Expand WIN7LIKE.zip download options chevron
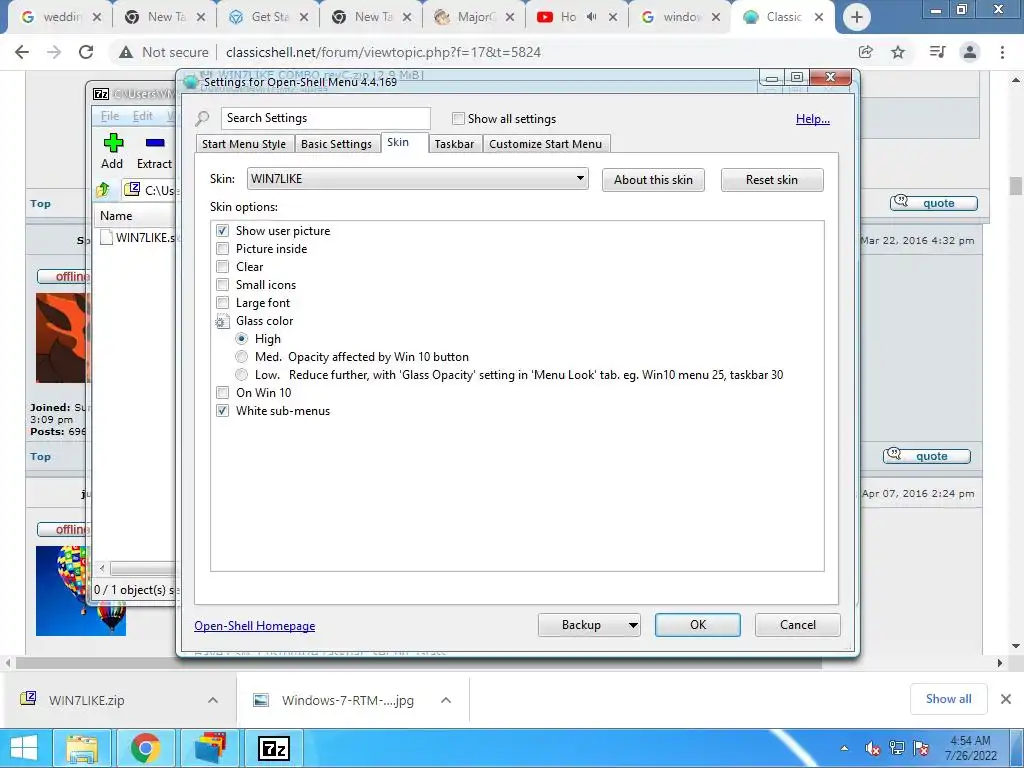The height and width of the screenshot is (768, 1024). 213,700
